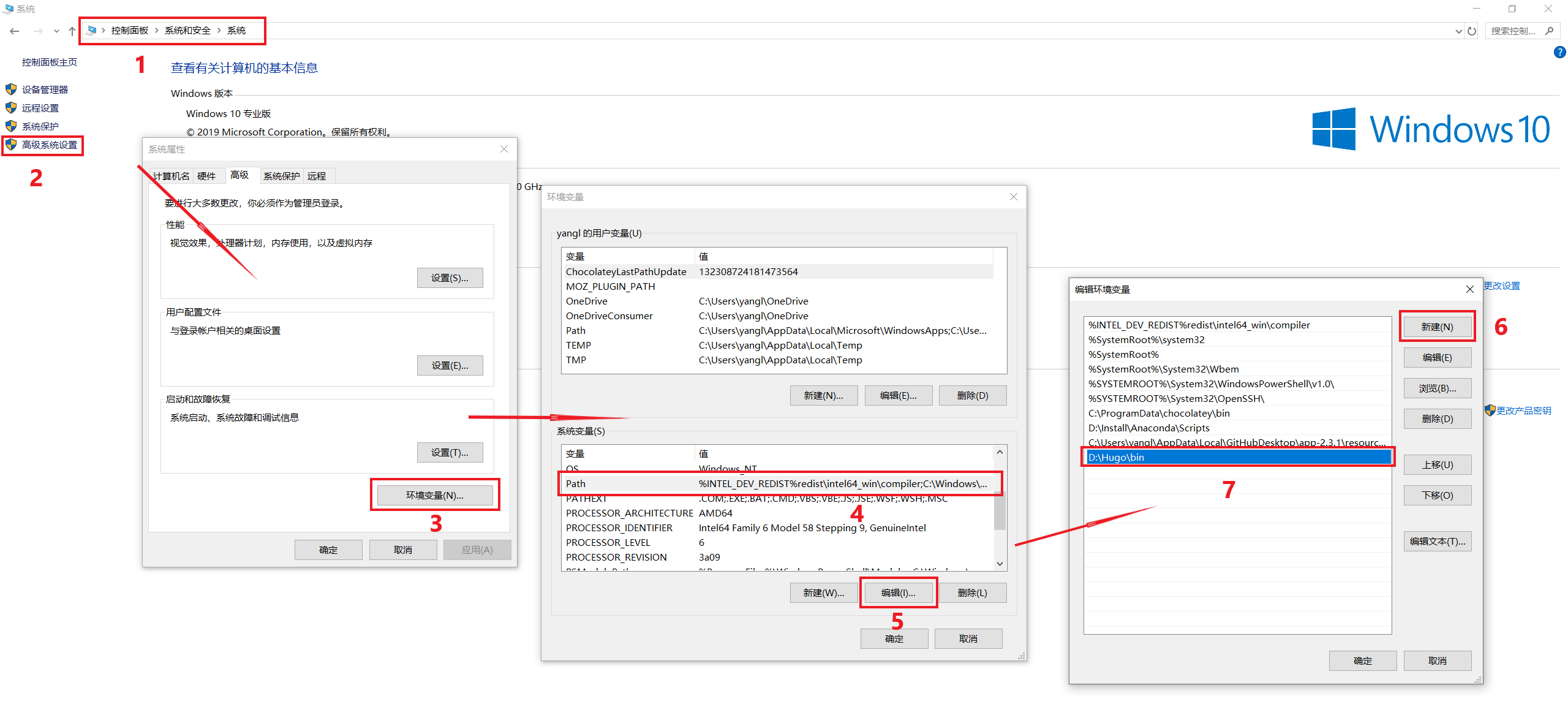Click the search magnifier icon
Viewport: 1568px width, 715px height.
click(x=1550, y=31)
